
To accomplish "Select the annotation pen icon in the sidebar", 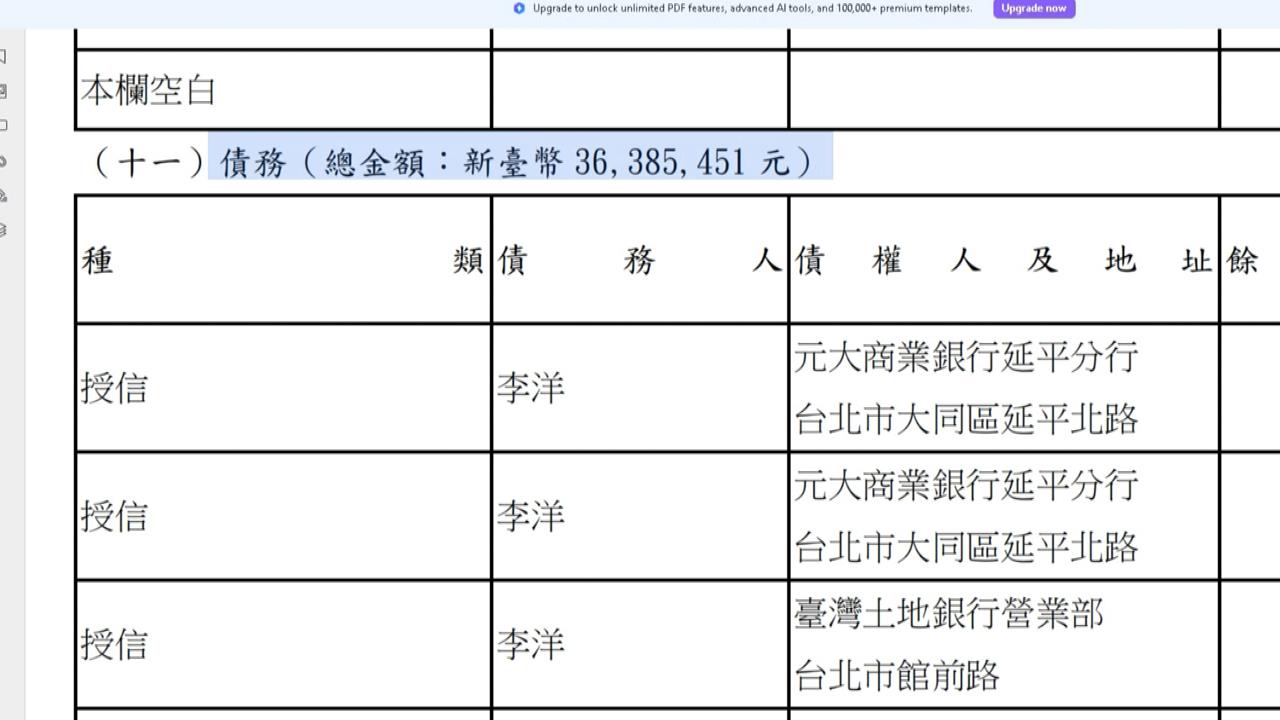I will [8, 200].
